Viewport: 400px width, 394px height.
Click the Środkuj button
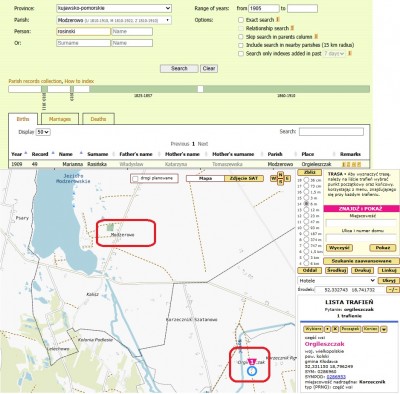336,270
